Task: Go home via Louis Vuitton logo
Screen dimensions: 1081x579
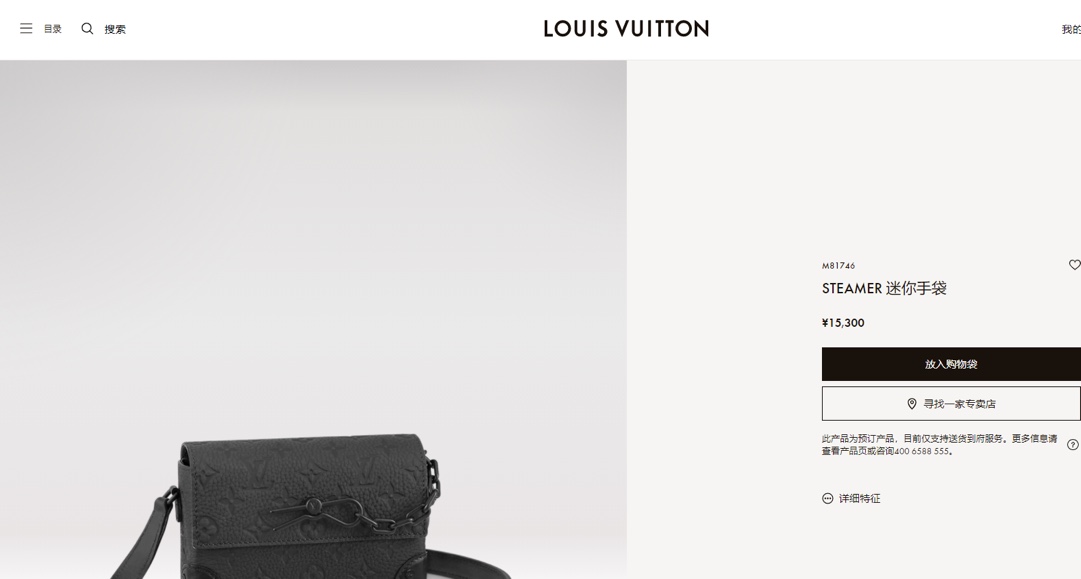Action: click(x=626, y=28)
